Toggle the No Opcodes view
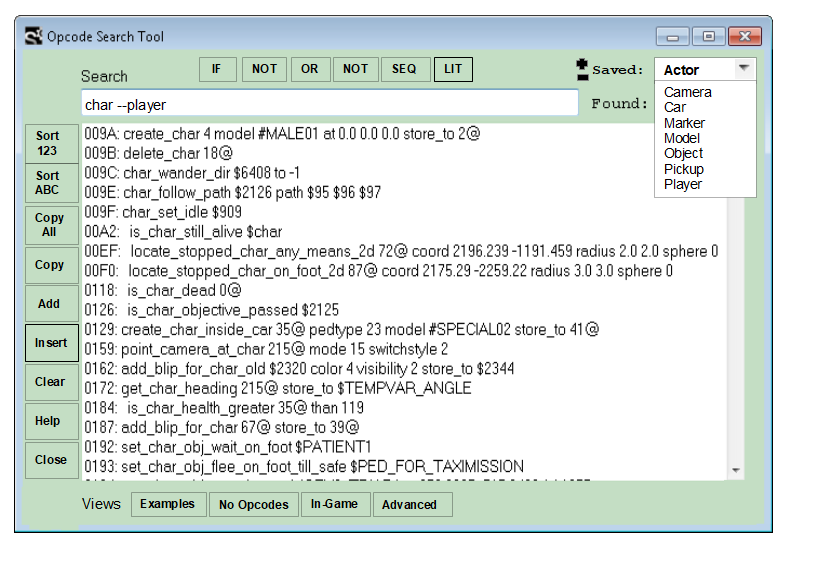The width and height of the screenshot is (826, 576). pyautogui.click(x=254, y=505)
